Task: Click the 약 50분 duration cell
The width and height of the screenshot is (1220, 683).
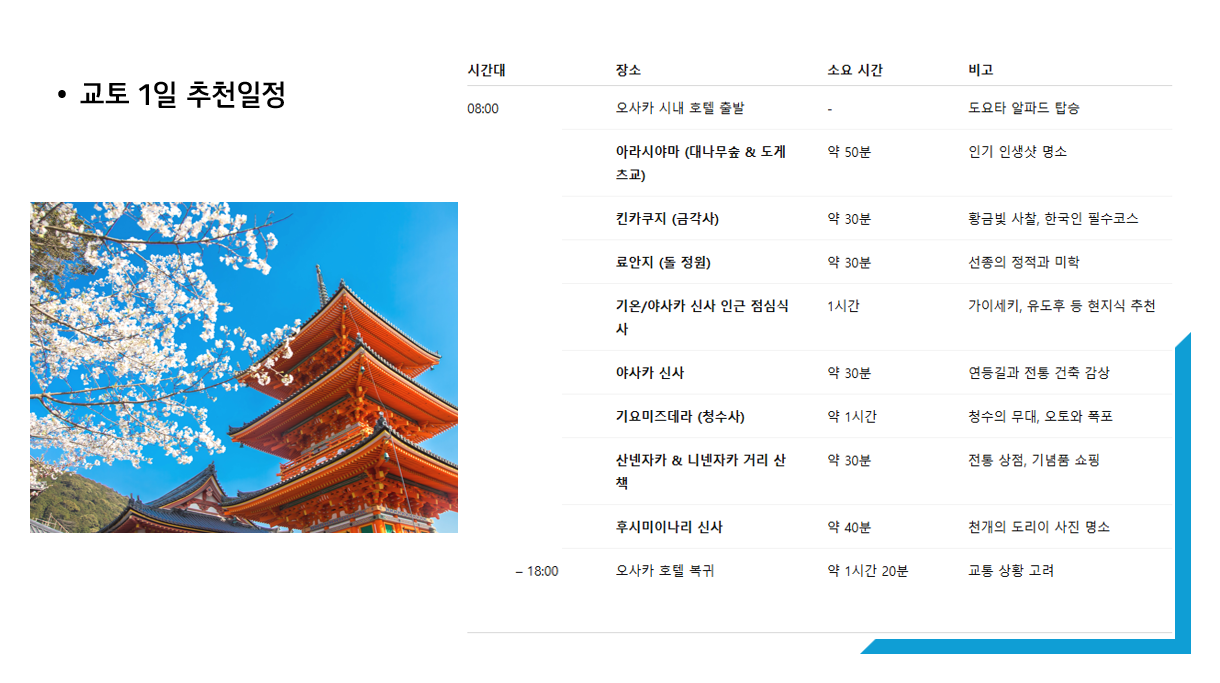Action: (x=848, y=152)
